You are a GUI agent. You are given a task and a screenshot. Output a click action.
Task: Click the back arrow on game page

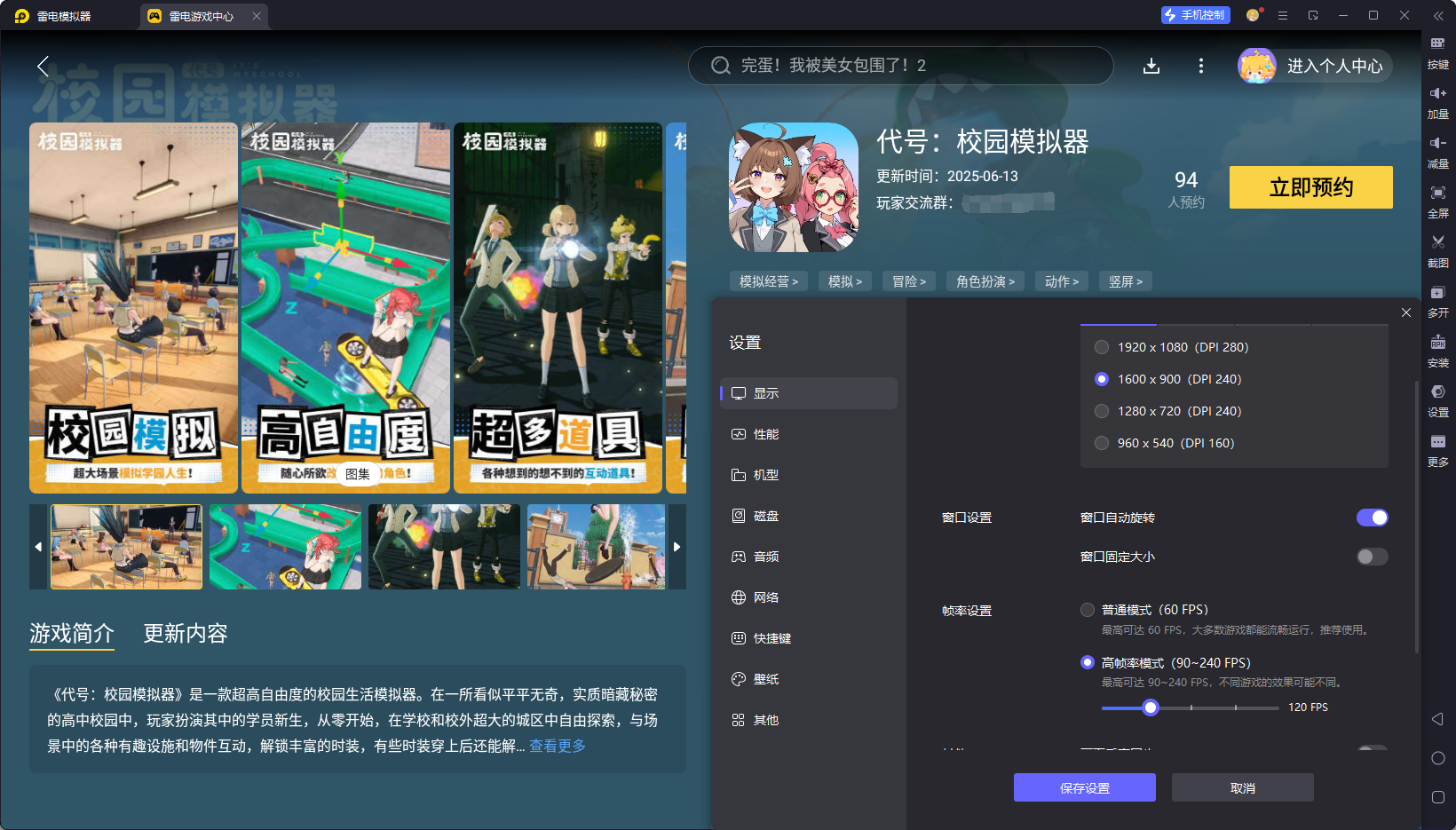click(x=43, y=66)
